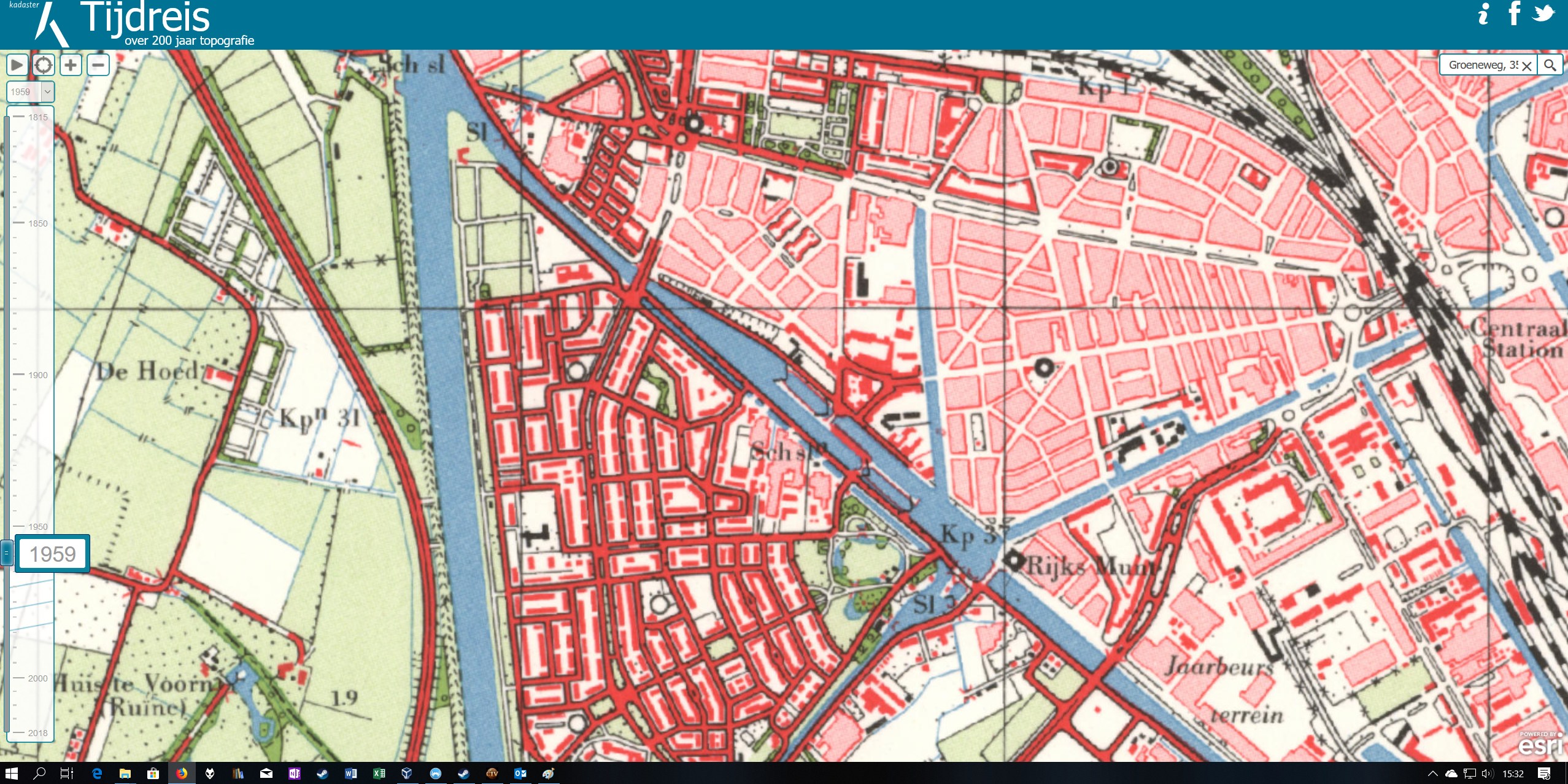Launch Microsoft Edge from the taskbar

(x=96, y=773)
